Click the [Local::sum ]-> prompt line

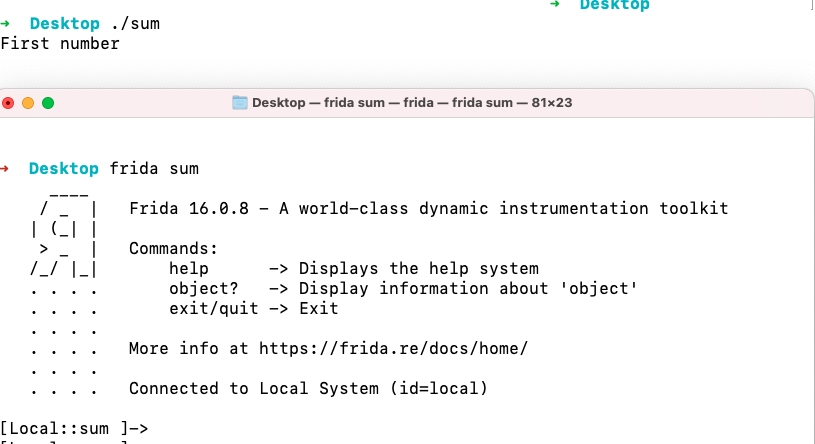(74, 428)
